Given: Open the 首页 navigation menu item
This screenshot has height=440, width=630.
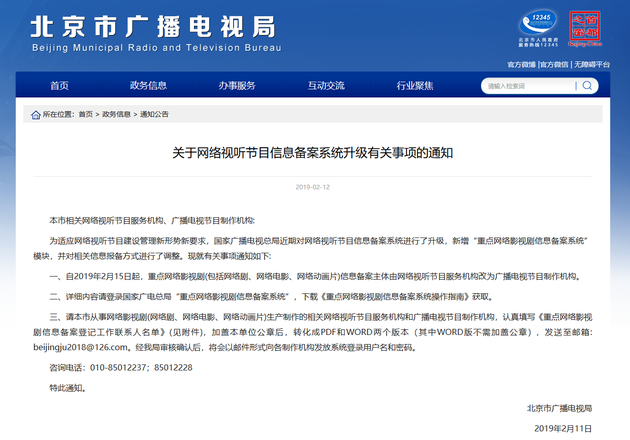Looking at the screenshot, I should click(59, 86).
